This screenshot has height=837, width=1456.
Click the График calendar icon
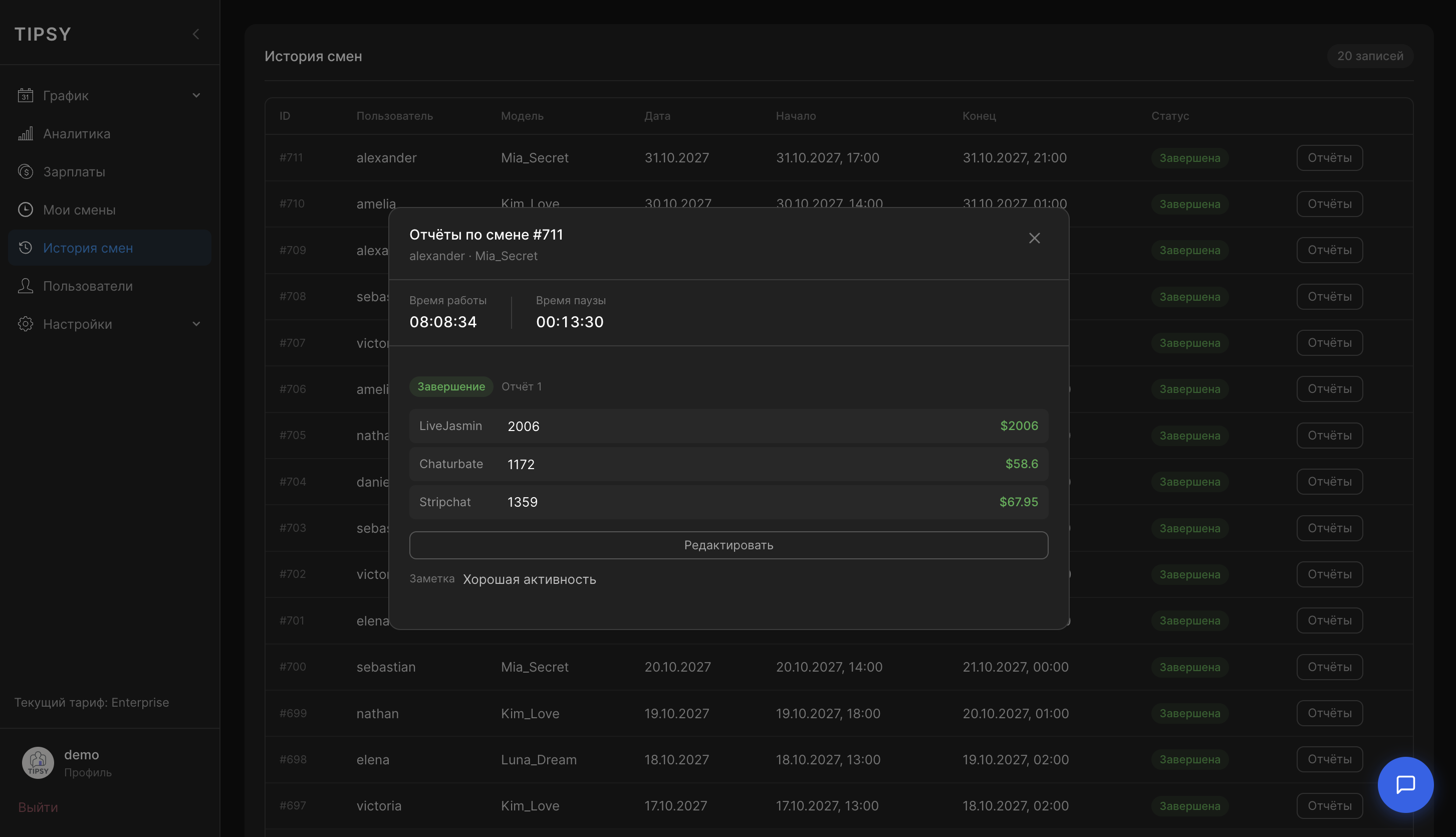(x=25, y=95)
